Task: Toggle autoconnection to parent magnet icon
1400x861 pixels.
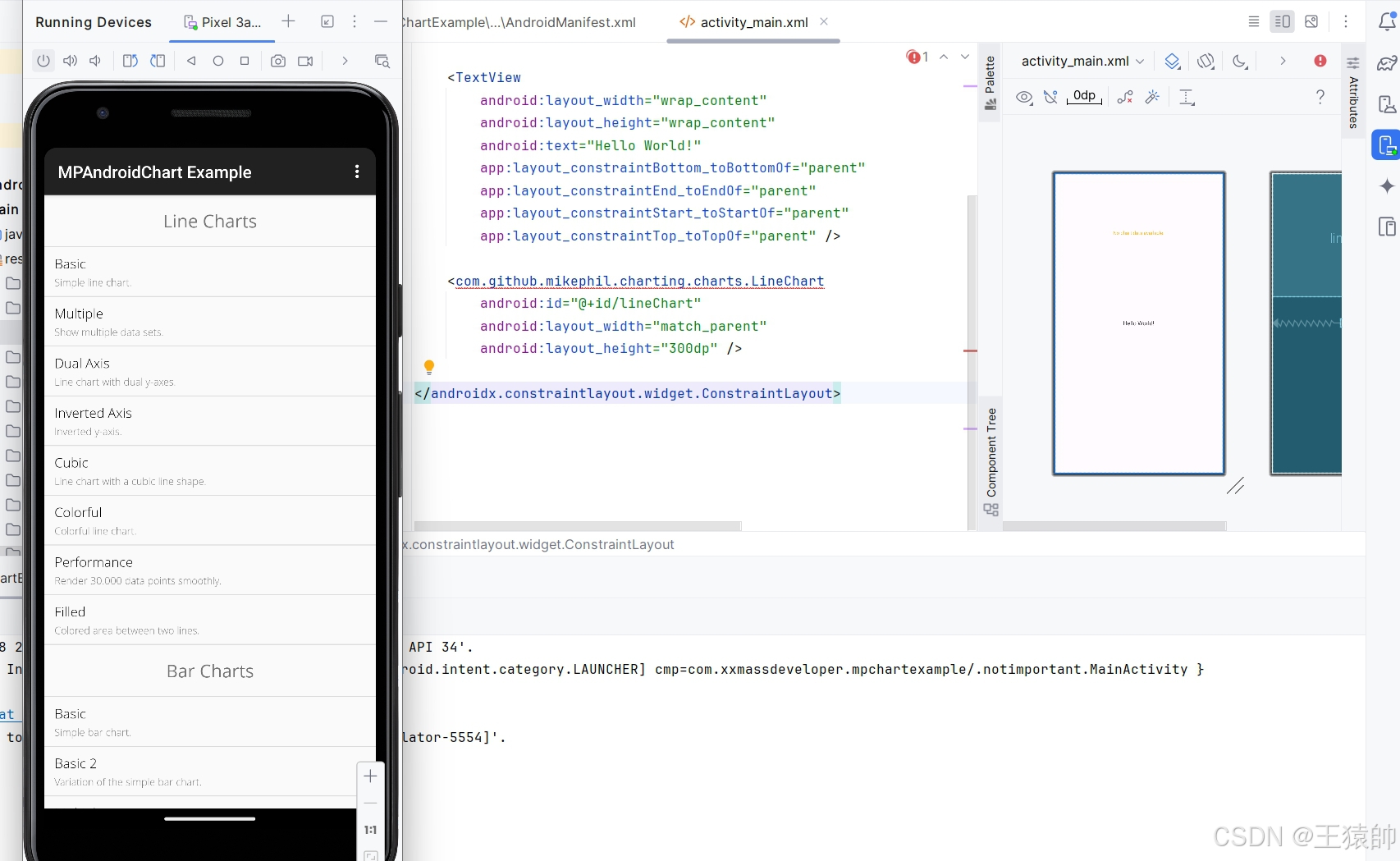Action: coord(1050,98)
